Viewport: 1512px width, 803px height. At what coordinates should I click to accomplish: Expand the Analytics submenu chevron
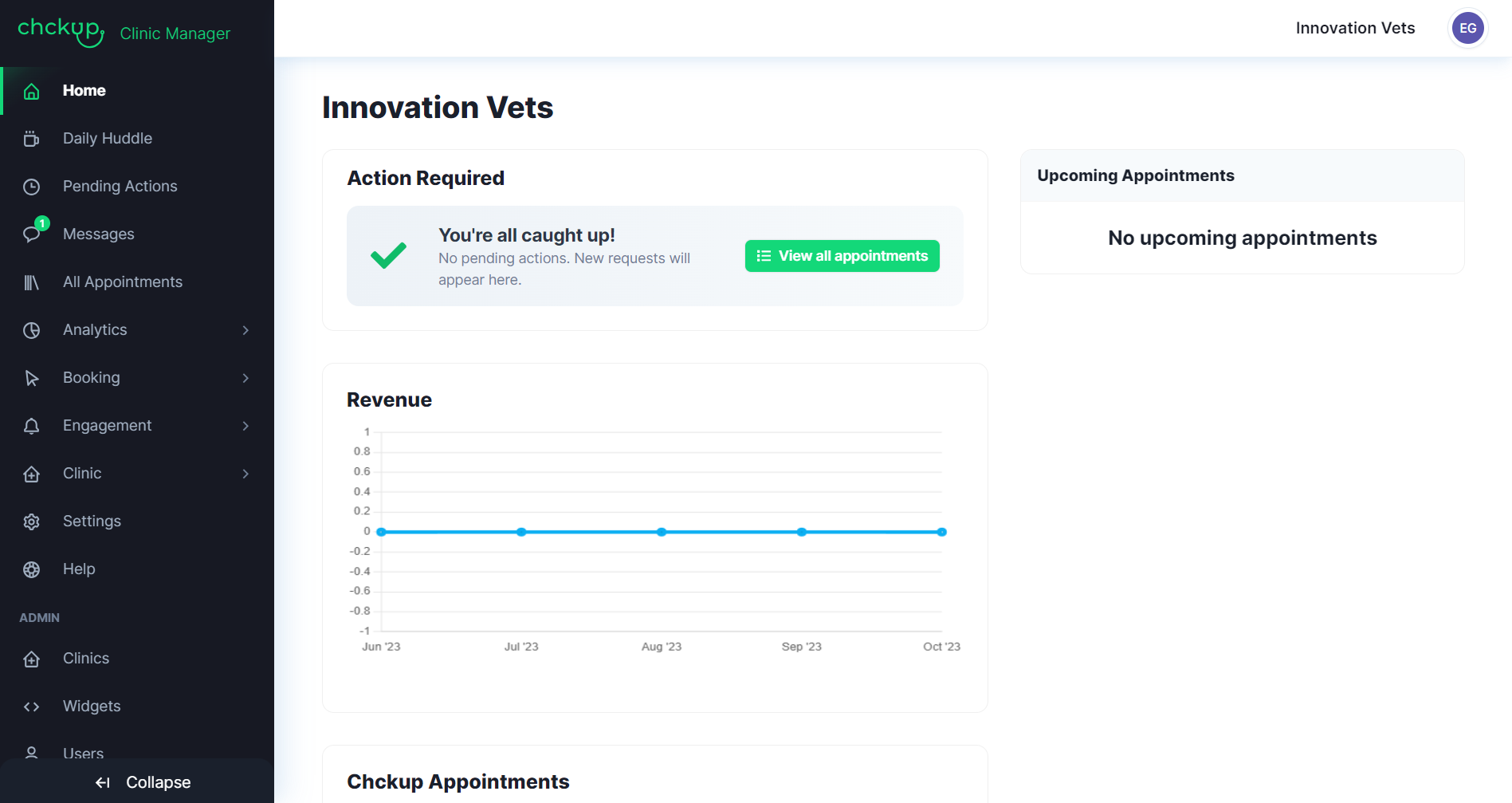(x=245, y=330)
